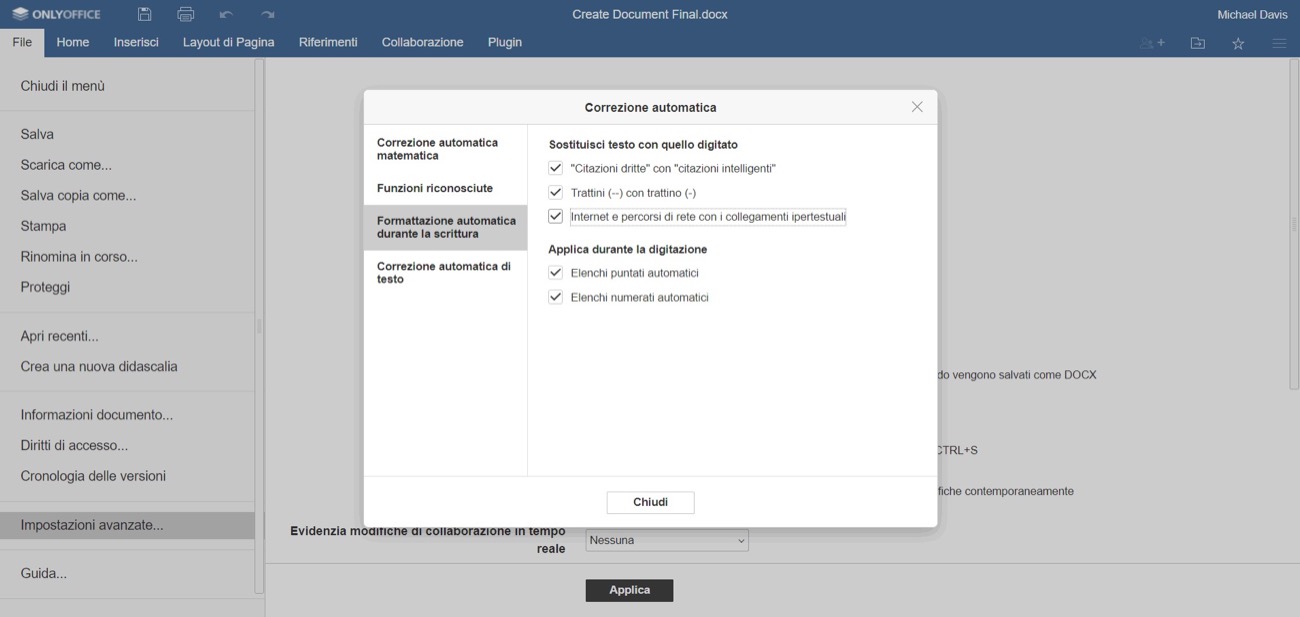Mark document as favorite with star icon
The width and height of the screenshot is (1300, 617).
pyautogui.click(x=1238, y=43)
